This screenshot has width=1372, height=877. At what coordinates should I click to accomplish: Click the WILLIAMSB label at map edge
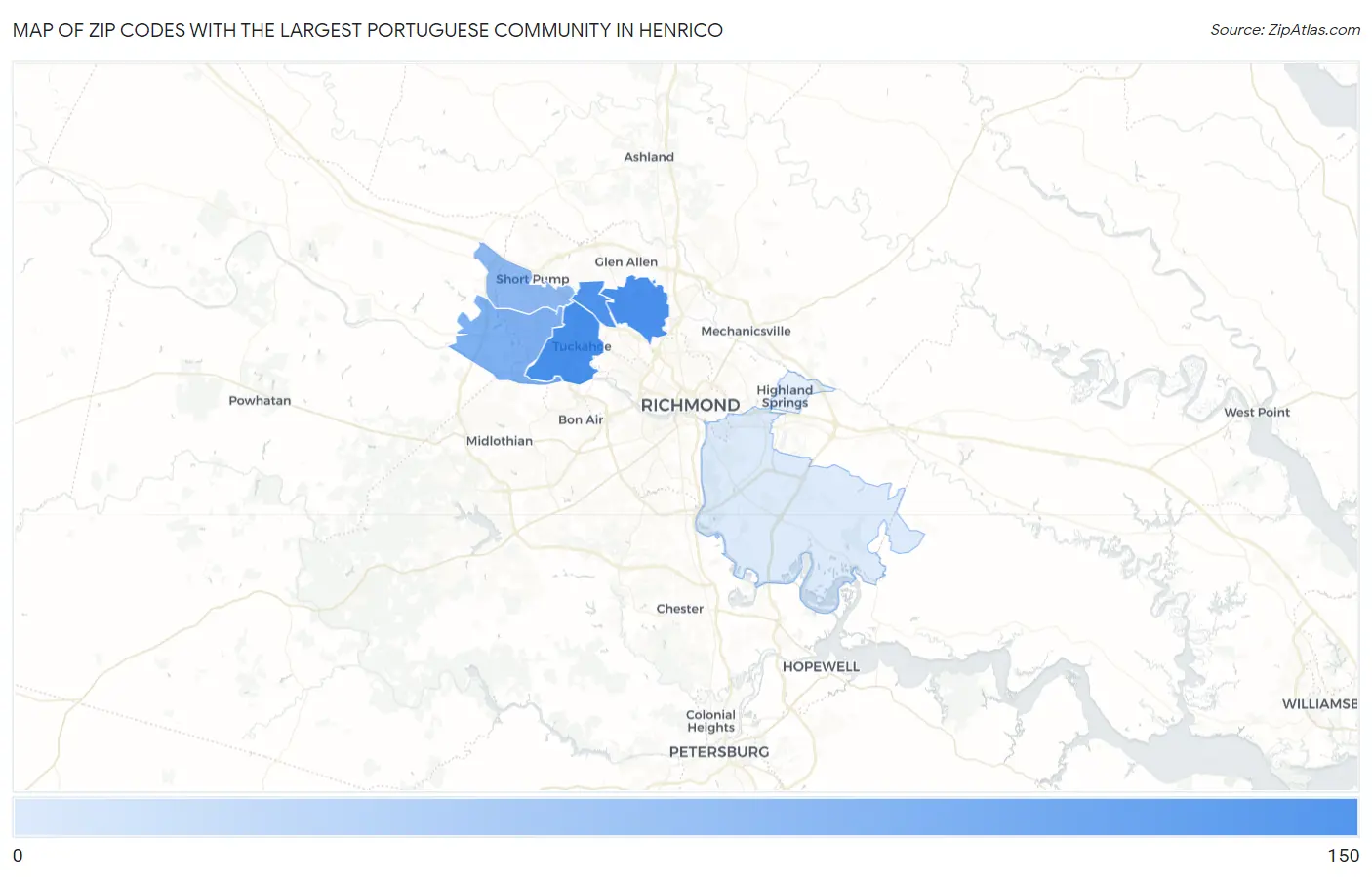coord(1319,704)
